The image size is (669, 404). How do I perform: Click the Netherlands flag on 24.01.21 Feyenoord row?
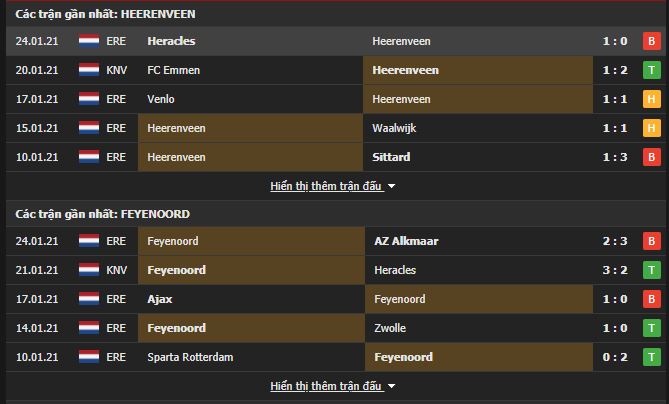point(88,241)
